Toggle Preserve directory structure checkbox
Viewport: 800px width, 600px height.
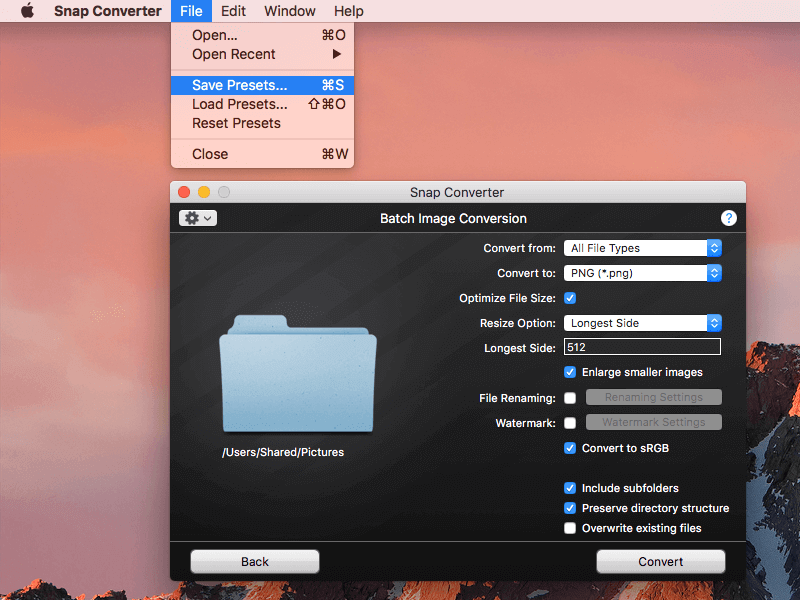pyautogui.click(x=570, y=508)
